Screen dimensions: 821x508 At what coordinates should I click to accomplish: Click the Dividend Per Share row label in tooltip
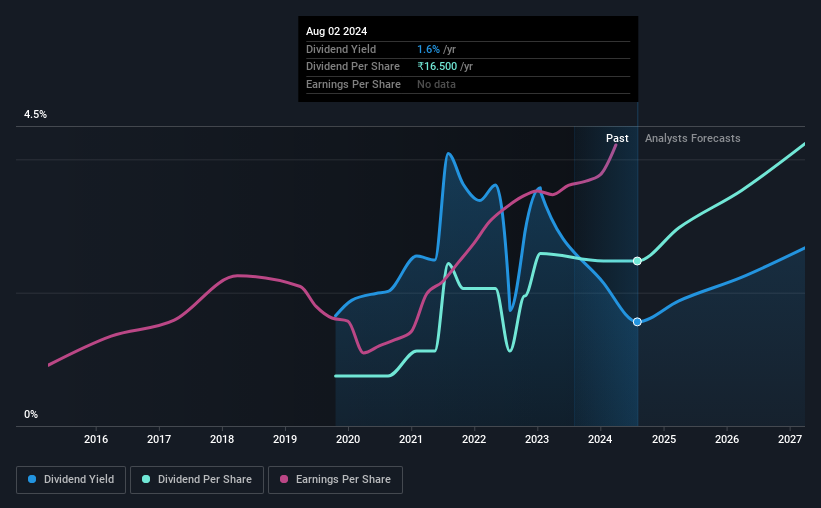click(352, 67)
